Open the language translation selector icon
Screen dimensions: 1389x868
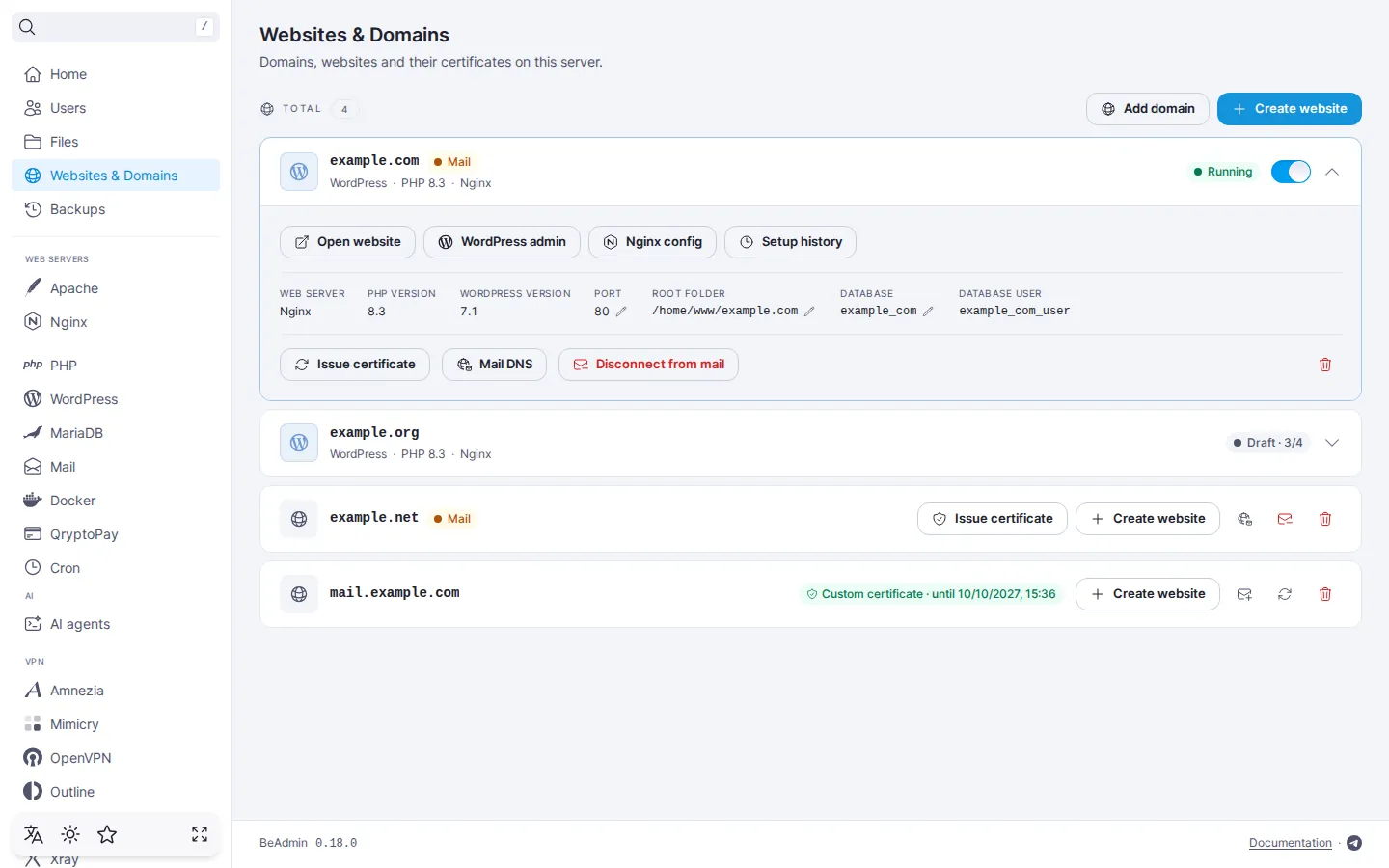pos(34,834)
